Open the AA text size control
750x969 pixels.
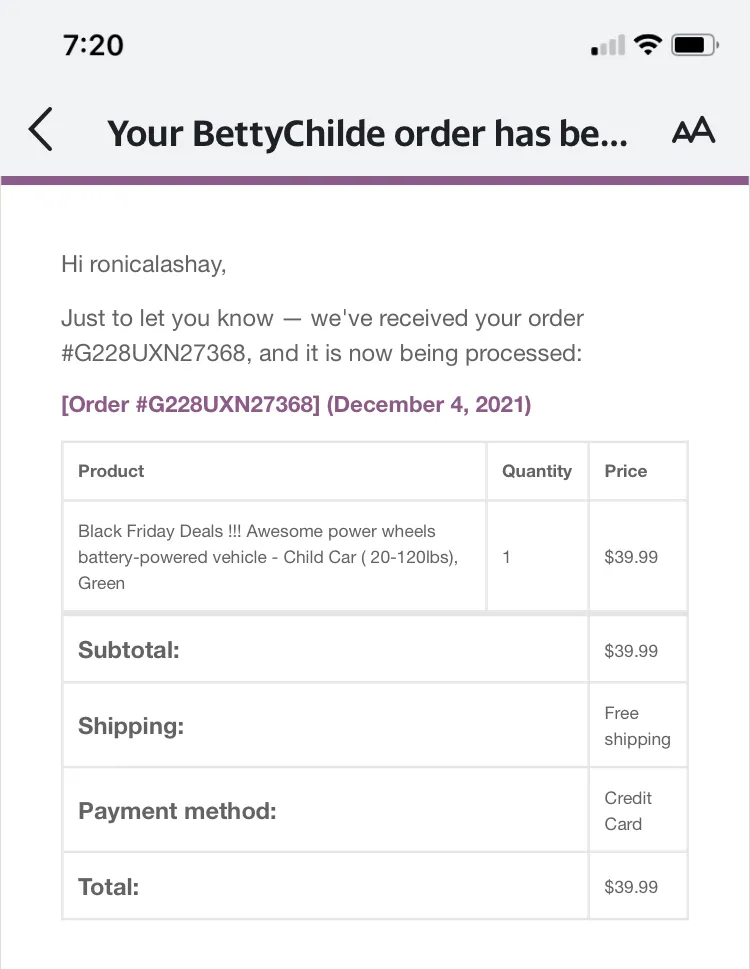pos(693,130)
